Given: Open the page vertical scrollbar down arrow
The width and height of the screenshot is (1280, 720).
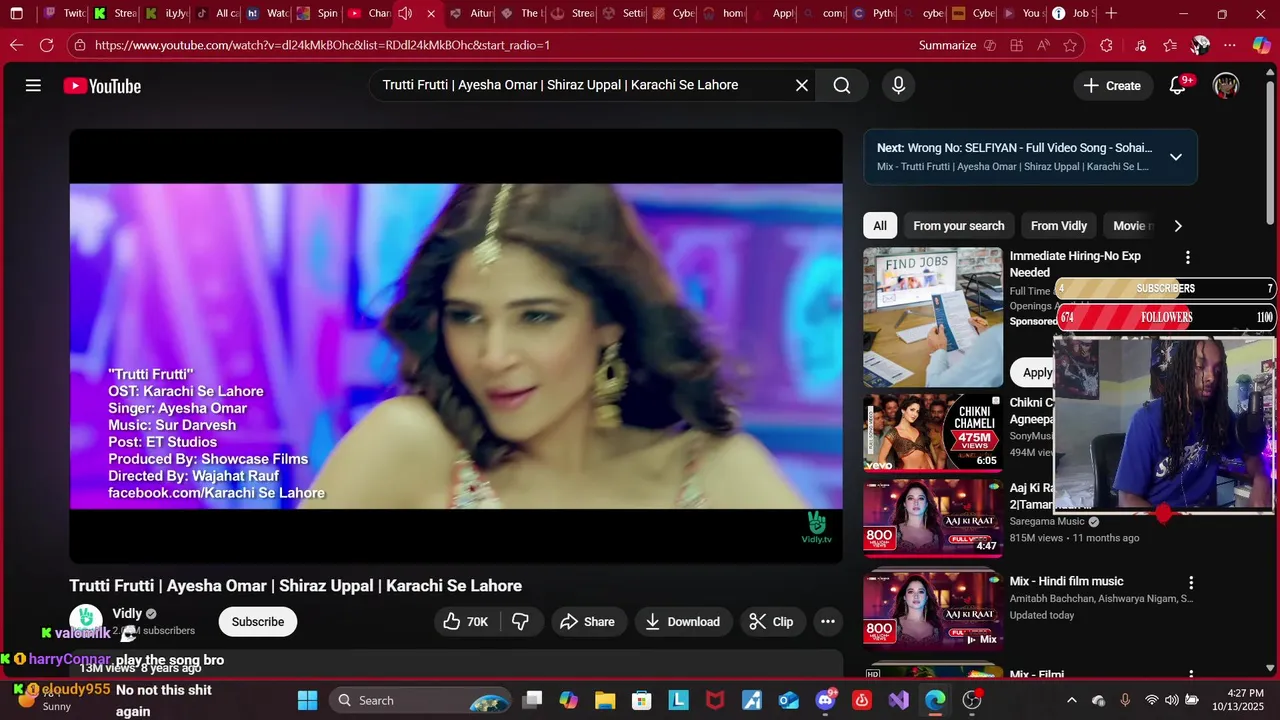Looking at the screenshot, I should click(1271, 668).
